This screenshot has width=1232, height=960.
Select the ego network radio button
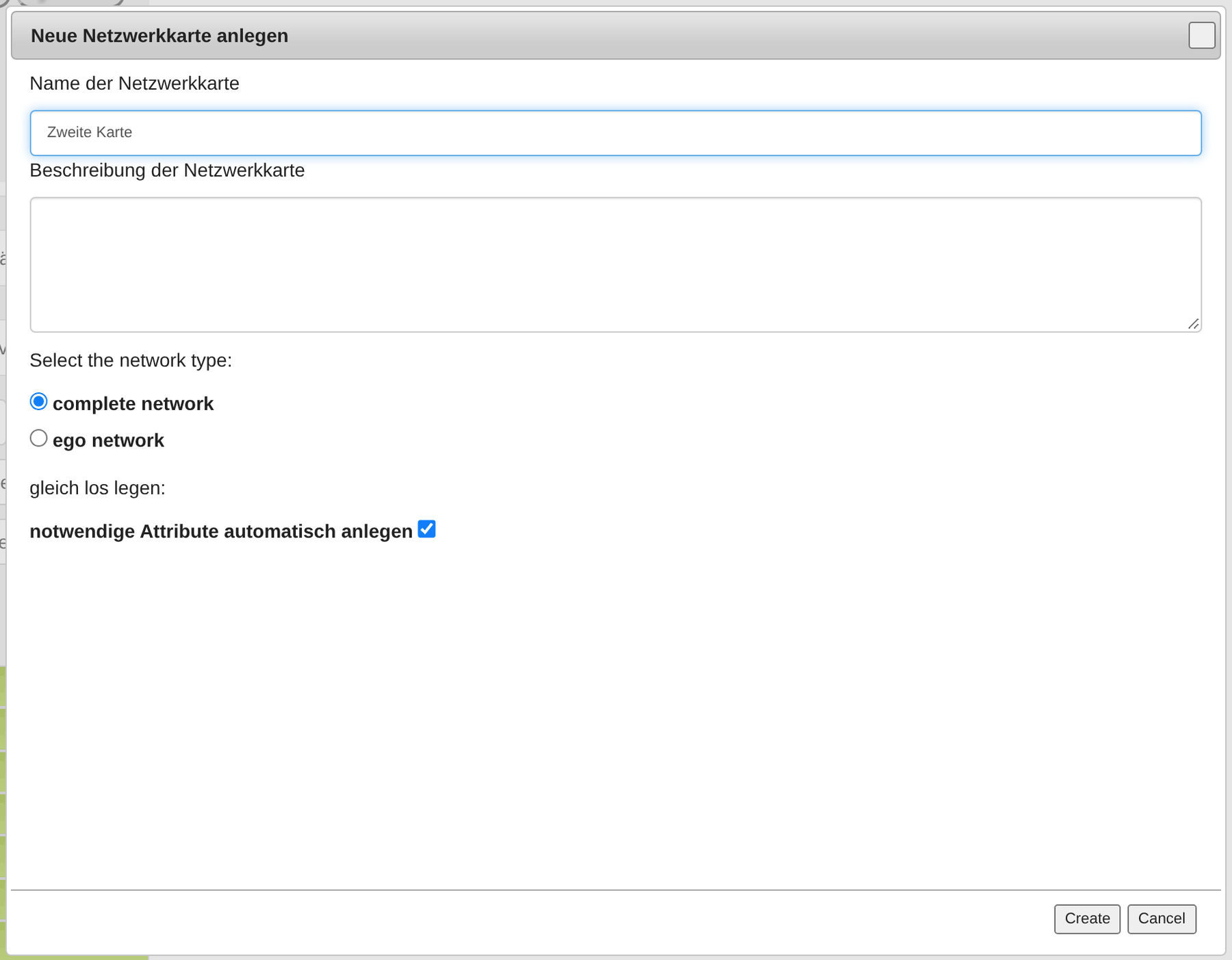39,438
